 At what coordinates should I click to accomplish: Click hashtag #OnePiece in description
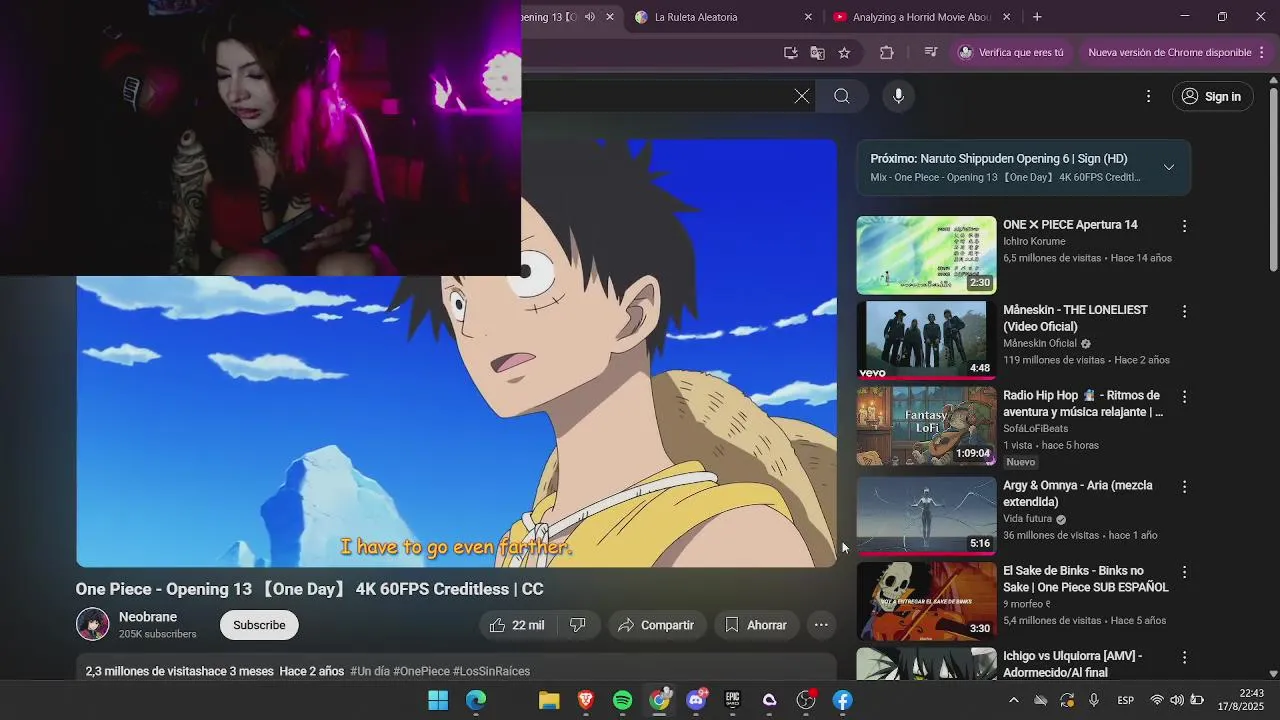(x=421, y=671)
